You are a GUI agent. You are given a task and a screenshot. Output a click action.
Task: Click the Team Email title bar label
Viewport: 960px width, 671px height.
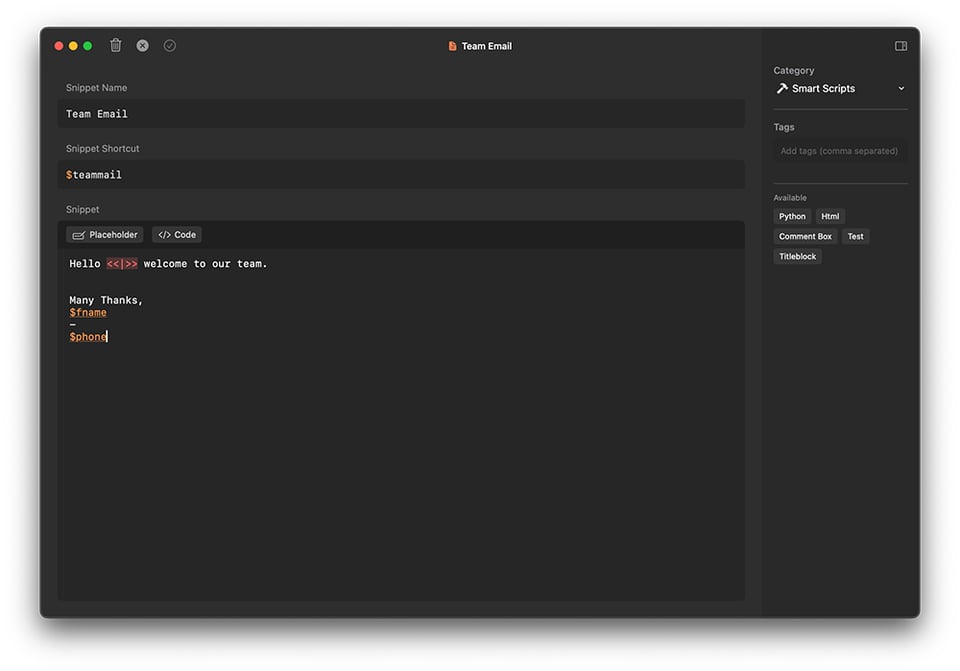pos(487,45)
